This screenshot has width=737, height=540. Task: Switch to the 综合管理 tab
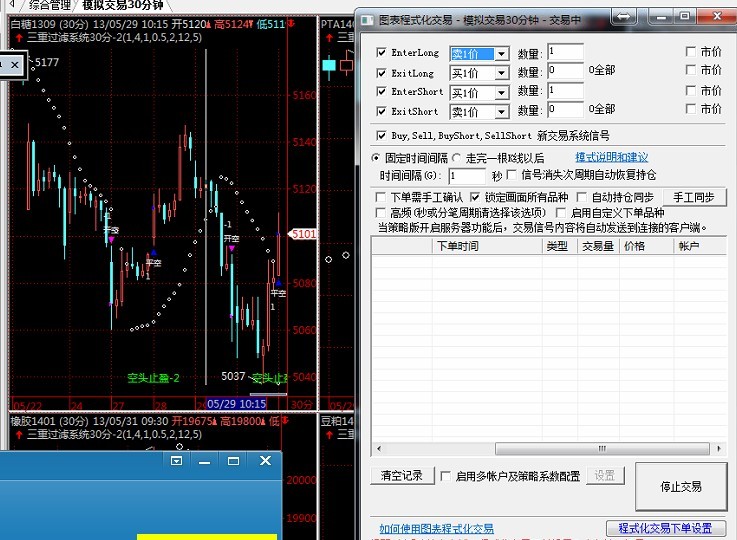[49, 5]
